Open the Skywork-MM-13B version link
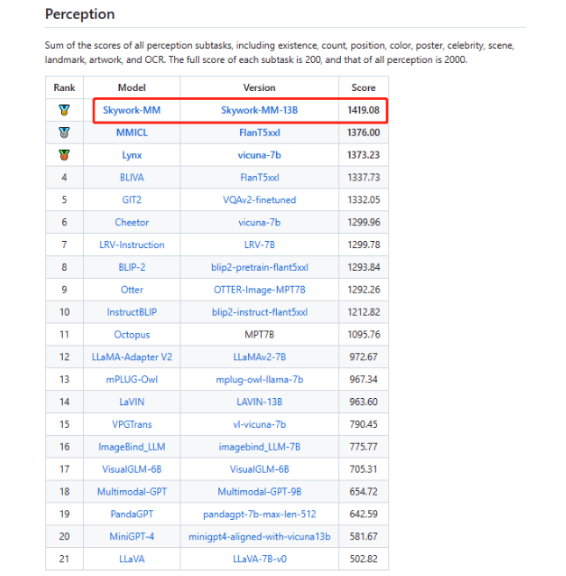The image size is (566, 576). tap(259, 110)
